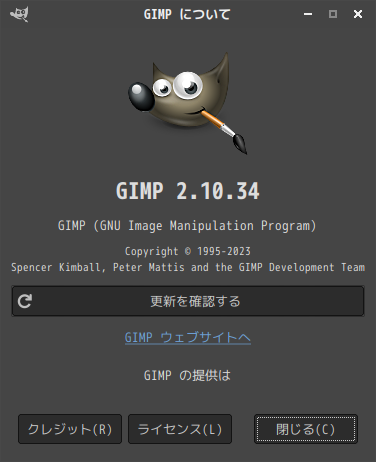
Task: Show the license with ライセンス(L) button
Action: 180,429
